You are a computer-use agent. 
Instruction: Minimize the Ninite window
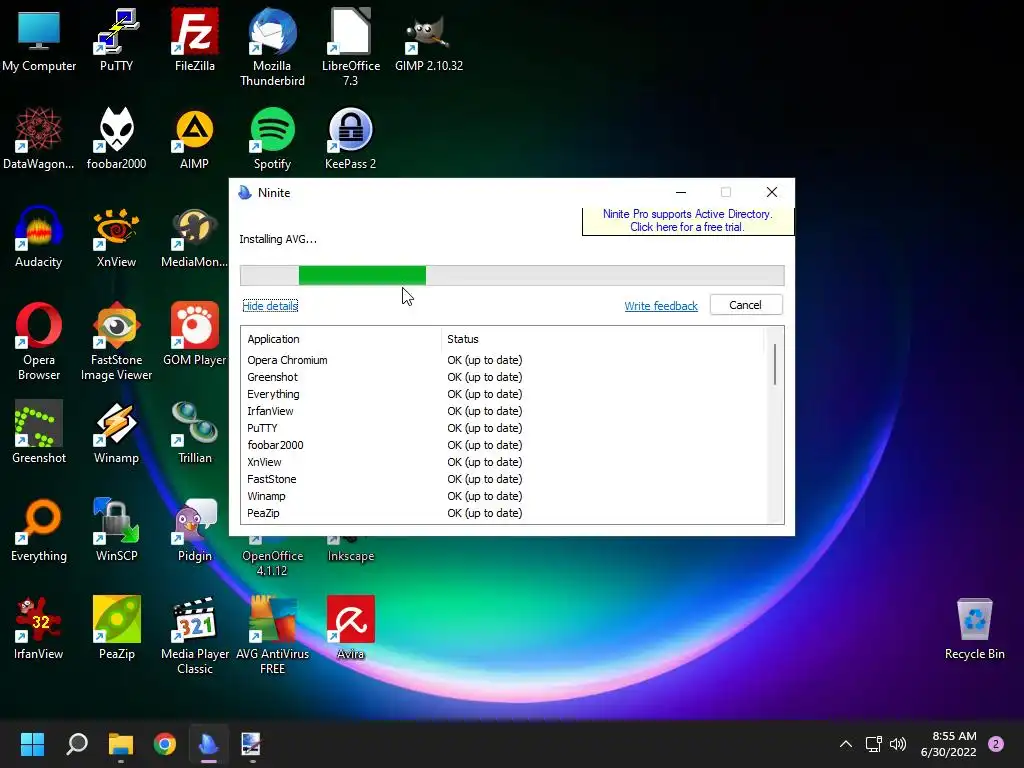(681, 192)
